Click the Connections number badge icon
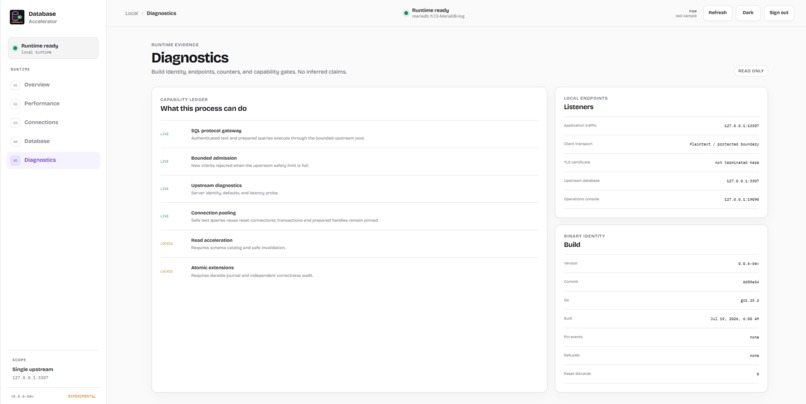This screenshot has width=806, height=404. (x=15, y=122)
